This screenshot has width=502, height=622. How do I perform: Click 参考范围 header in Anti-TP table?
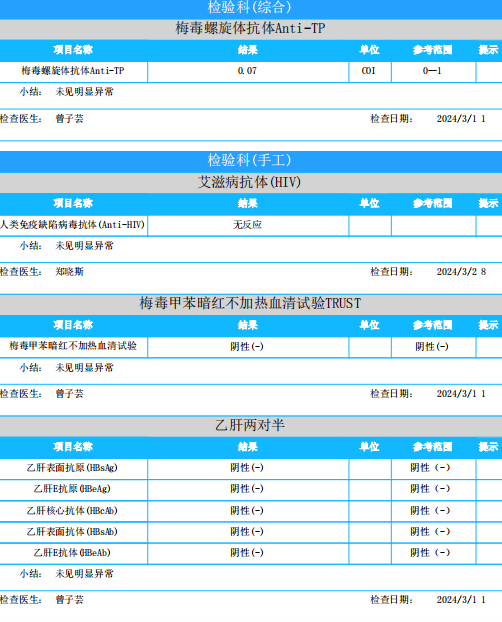(433, 50)
